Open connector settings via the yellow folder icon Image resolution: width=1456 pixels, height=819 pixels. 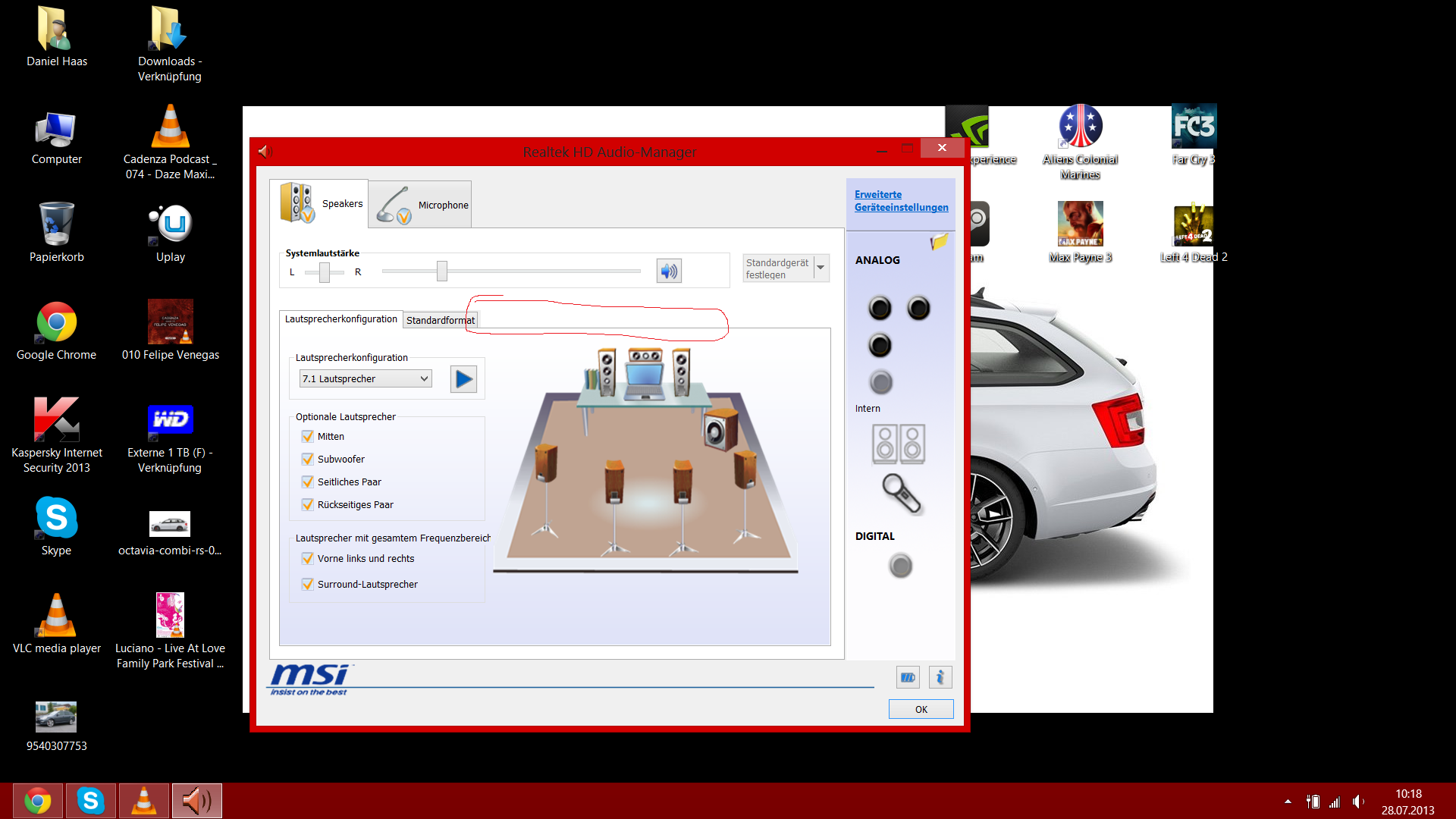pos(939,242)
